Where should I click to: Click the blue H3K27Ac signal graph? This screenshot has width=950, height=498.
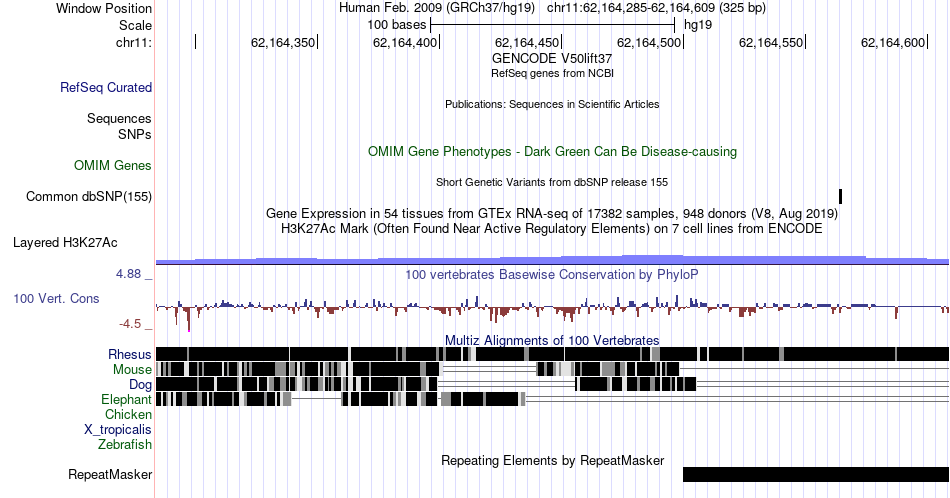[552, 260]
